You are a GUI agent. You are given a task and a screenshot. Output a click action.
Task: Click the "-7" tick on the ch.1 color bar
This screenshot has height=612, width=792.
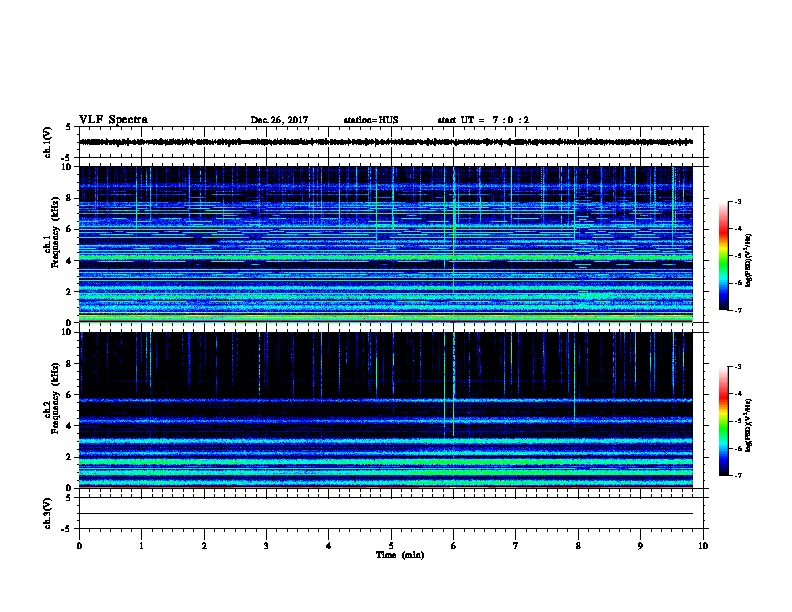pyautogui.click(x=737, y=310)
